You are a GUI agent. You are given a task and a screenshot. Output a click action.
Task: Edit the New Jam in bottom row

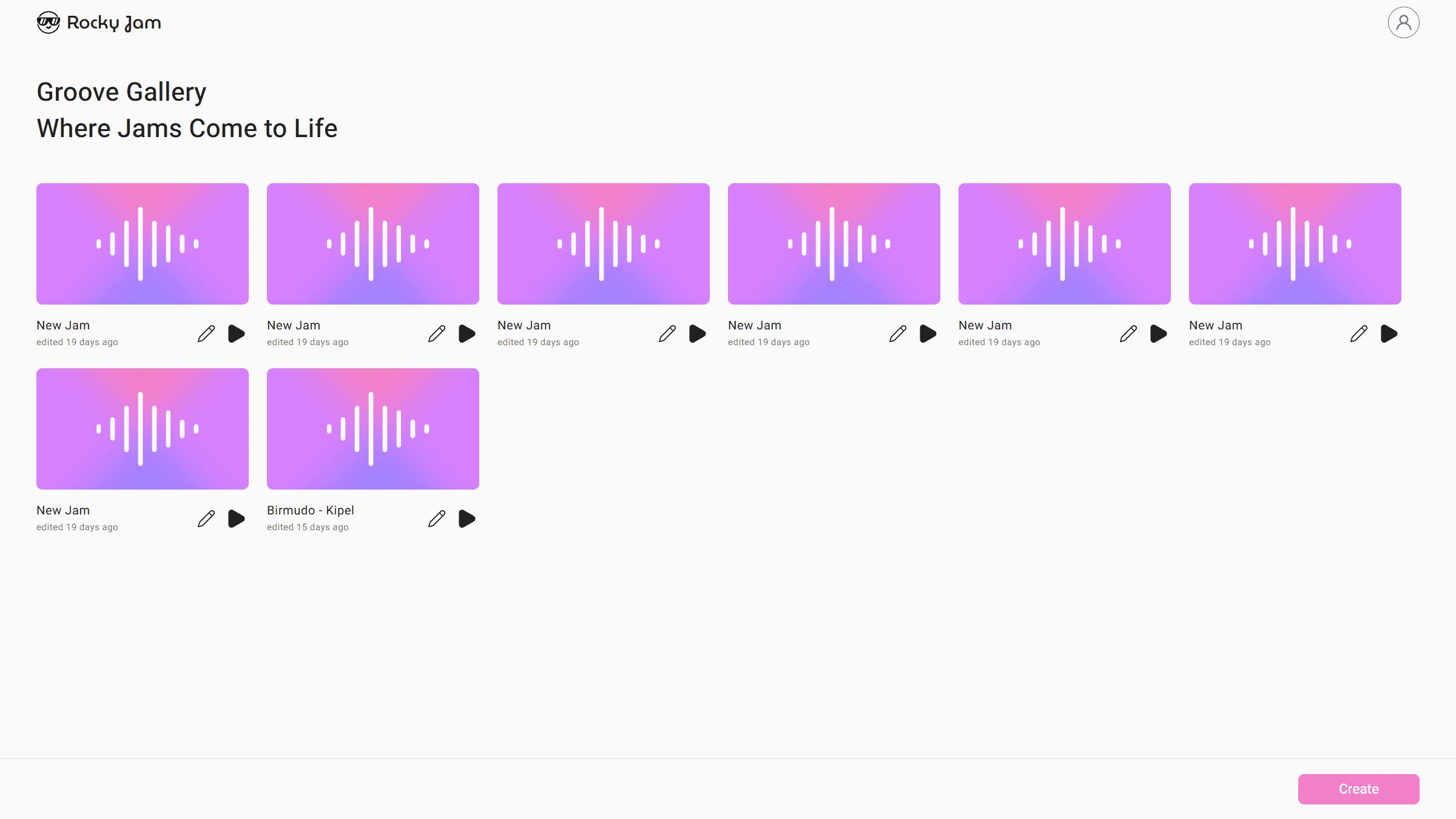coord(206,519)
